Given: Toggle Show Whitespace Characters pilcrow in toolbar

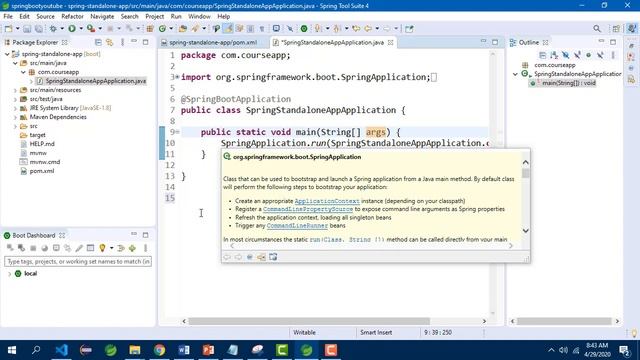Looking at the screenshot, I should click(262, 29).
